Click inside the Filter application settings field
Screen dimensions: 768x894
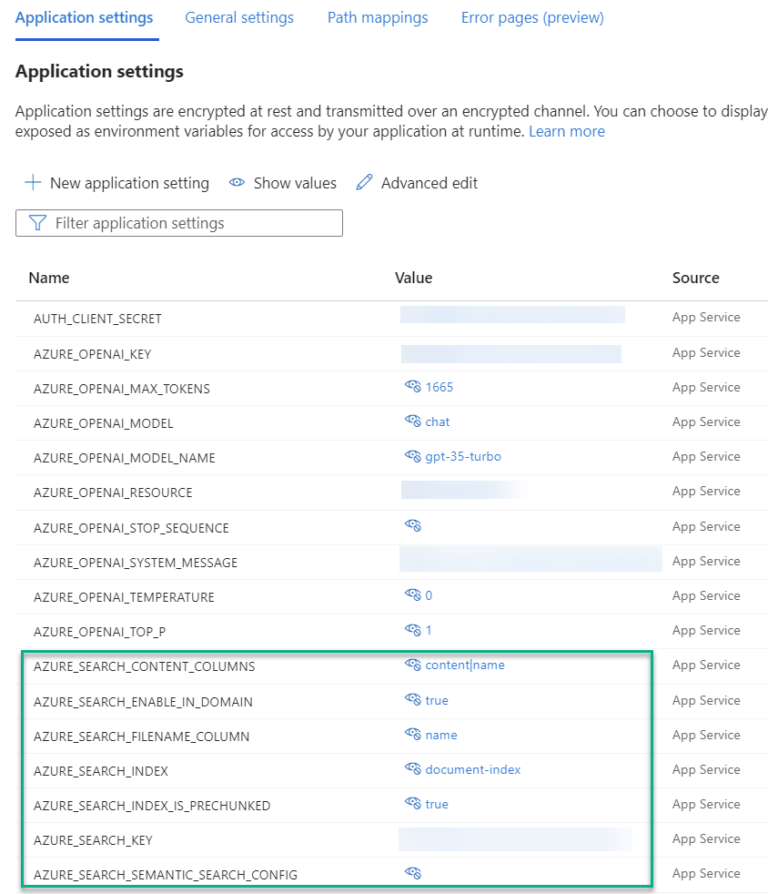180,222
